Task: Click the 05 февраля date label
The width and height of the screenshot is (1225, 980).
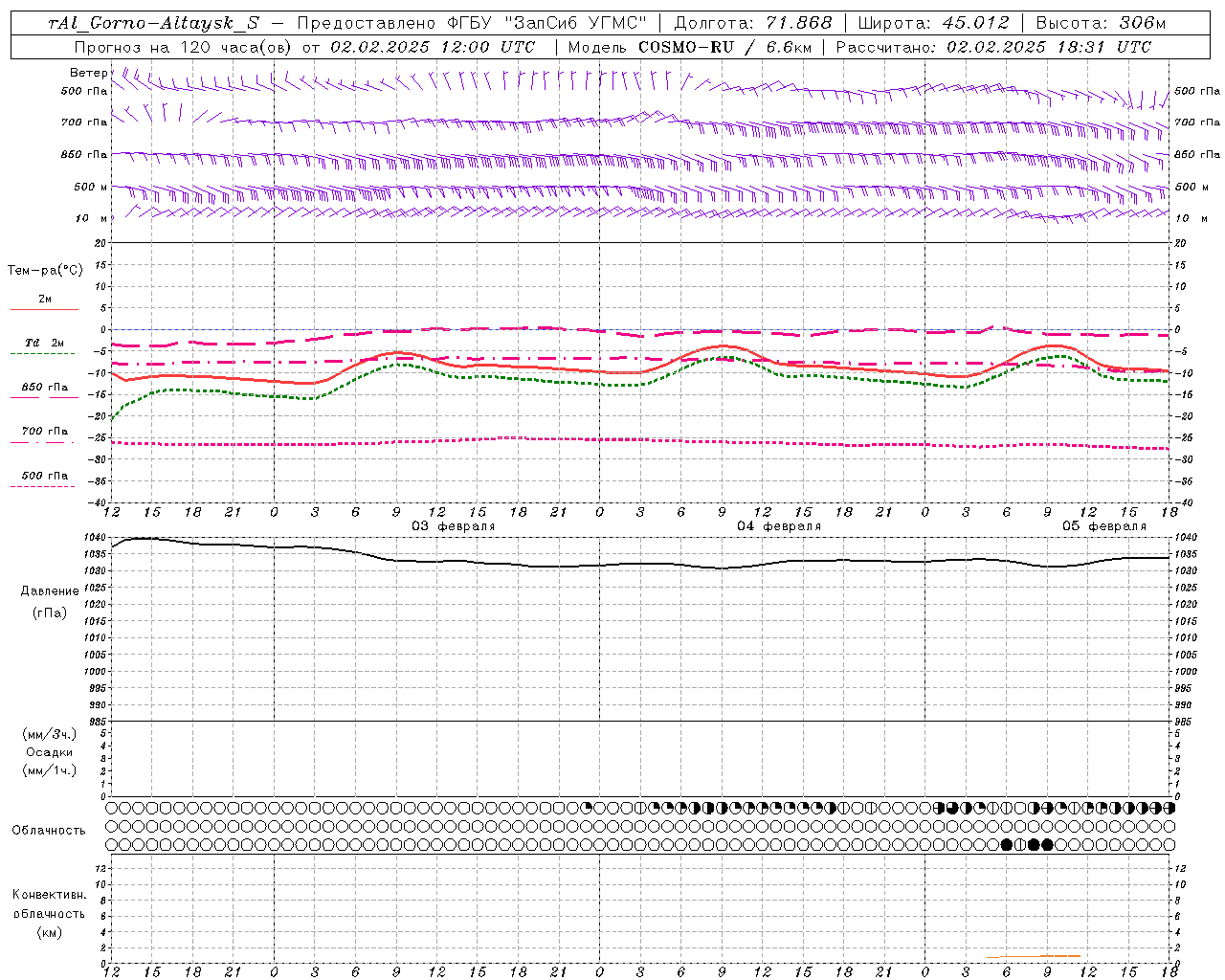Action: click(x=1104, y=526)
